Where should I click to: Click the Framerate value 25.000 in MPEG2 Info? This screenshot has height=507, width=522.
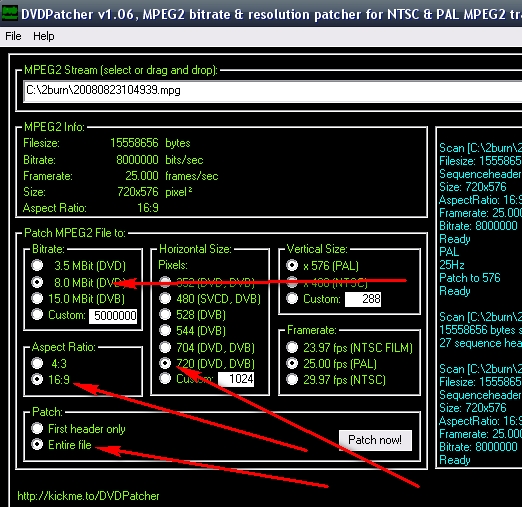tap(142, 176)
